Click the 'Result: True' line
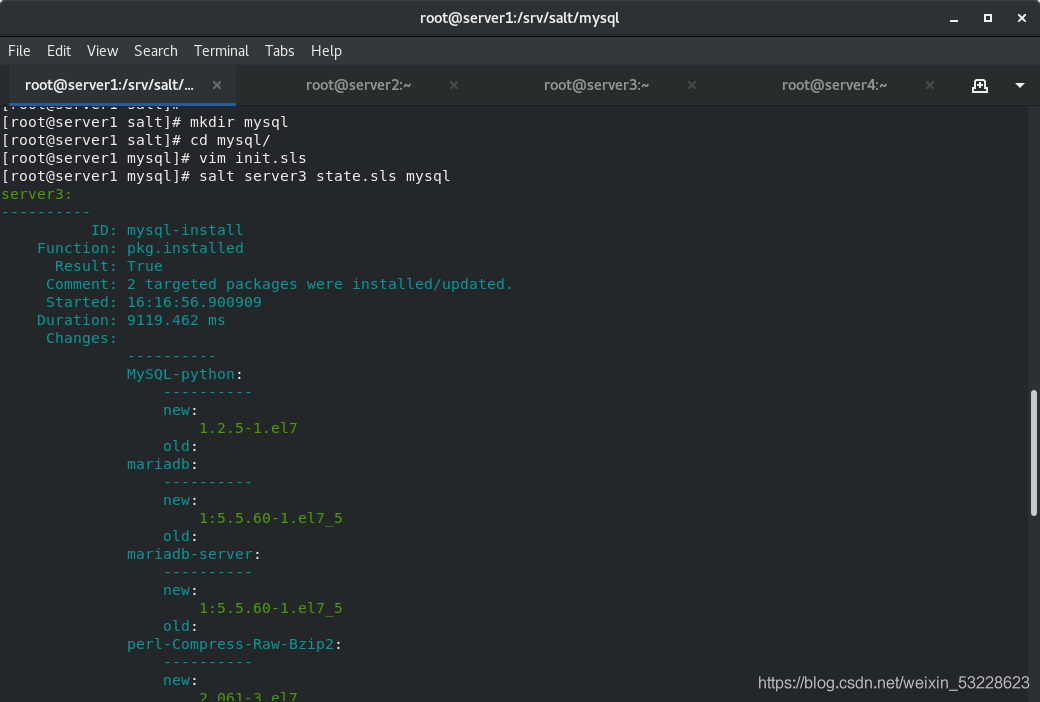This screenshot has width=1040, height=702. [x=109, y=266]
